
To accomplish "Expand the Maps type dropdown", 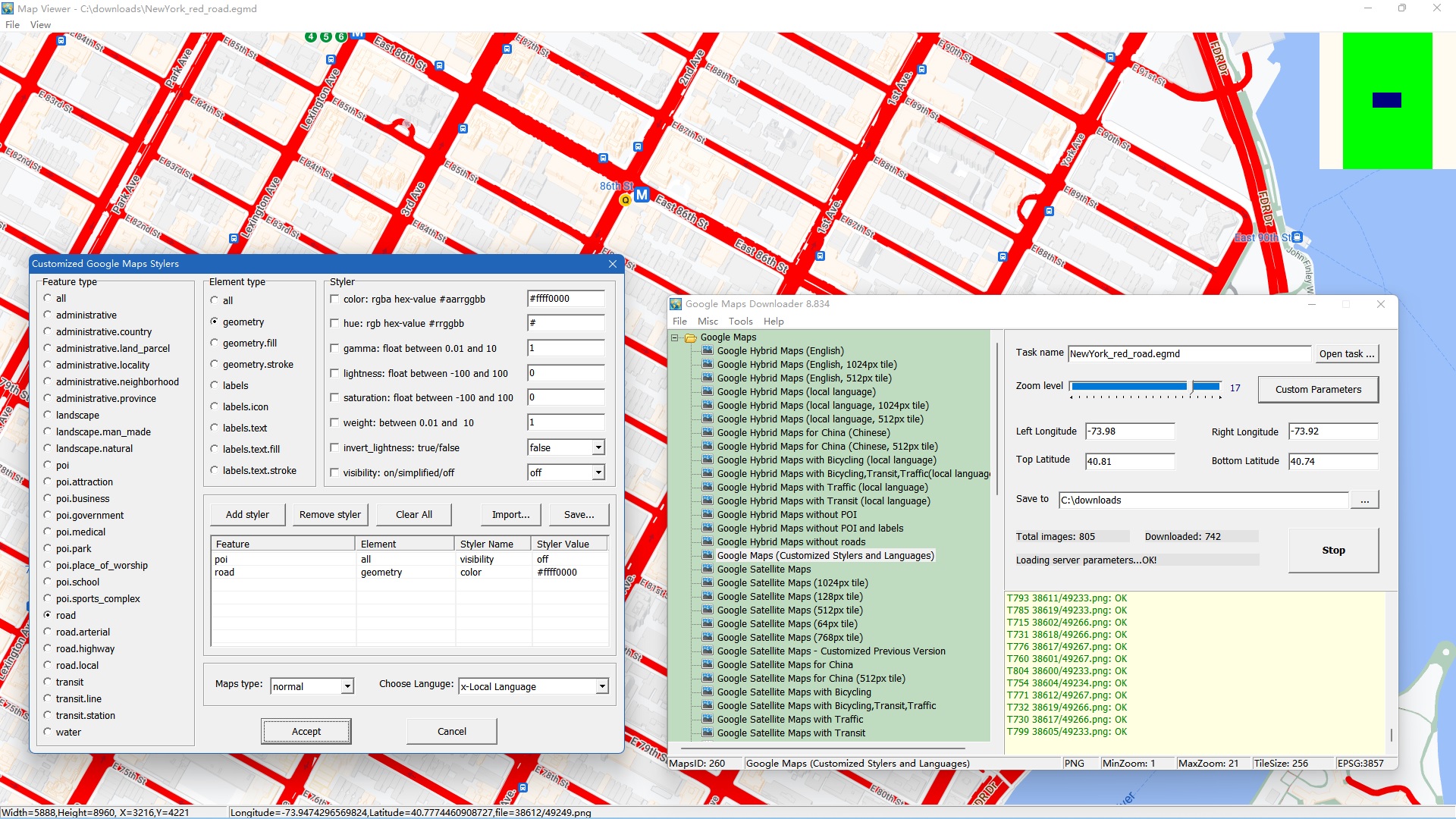I will click(x=347, y=687).
